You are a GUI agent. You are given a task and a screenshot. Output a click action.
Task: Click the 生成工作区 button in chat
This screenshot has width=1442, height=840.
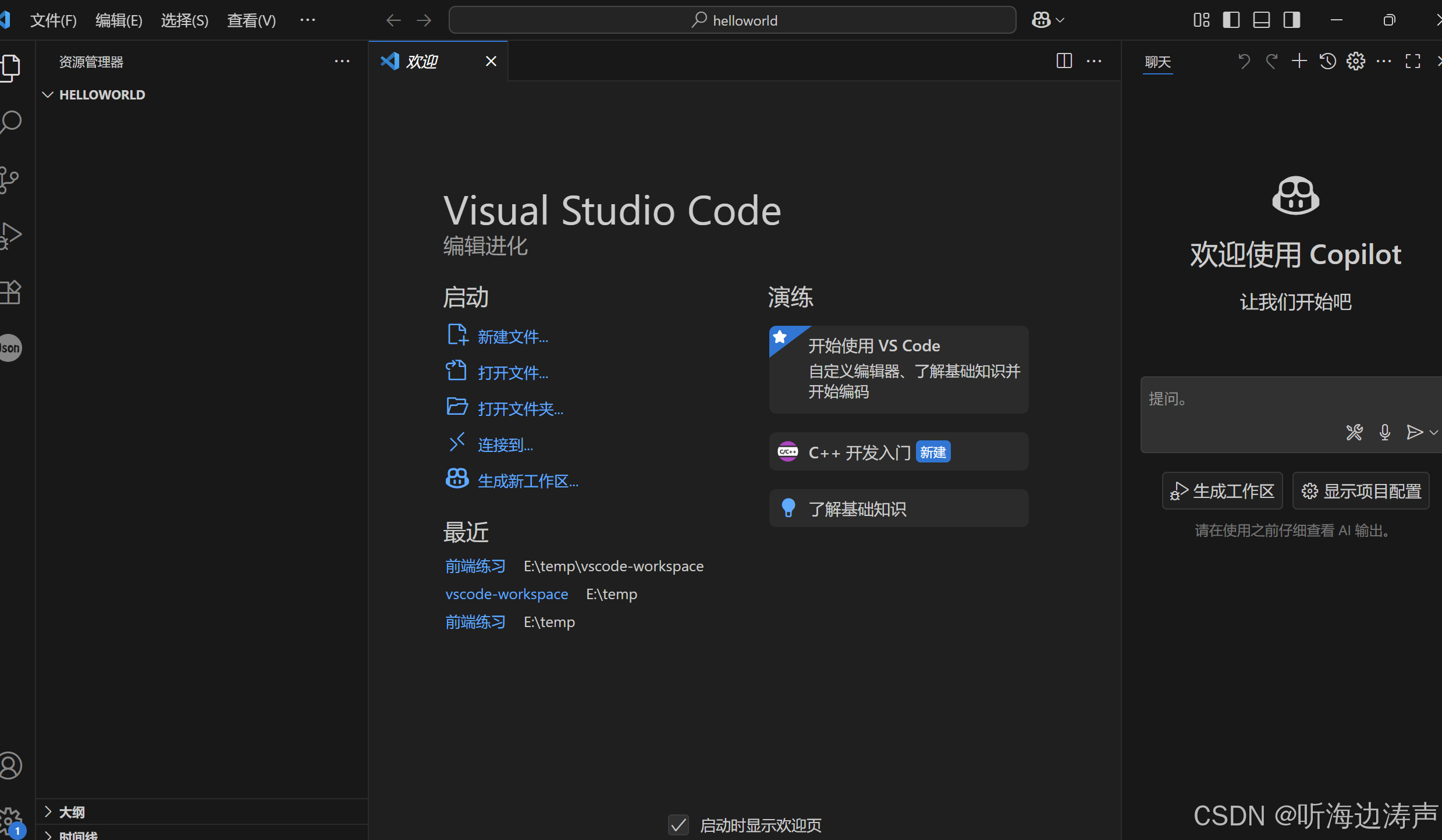click(x=1222, y=491)
